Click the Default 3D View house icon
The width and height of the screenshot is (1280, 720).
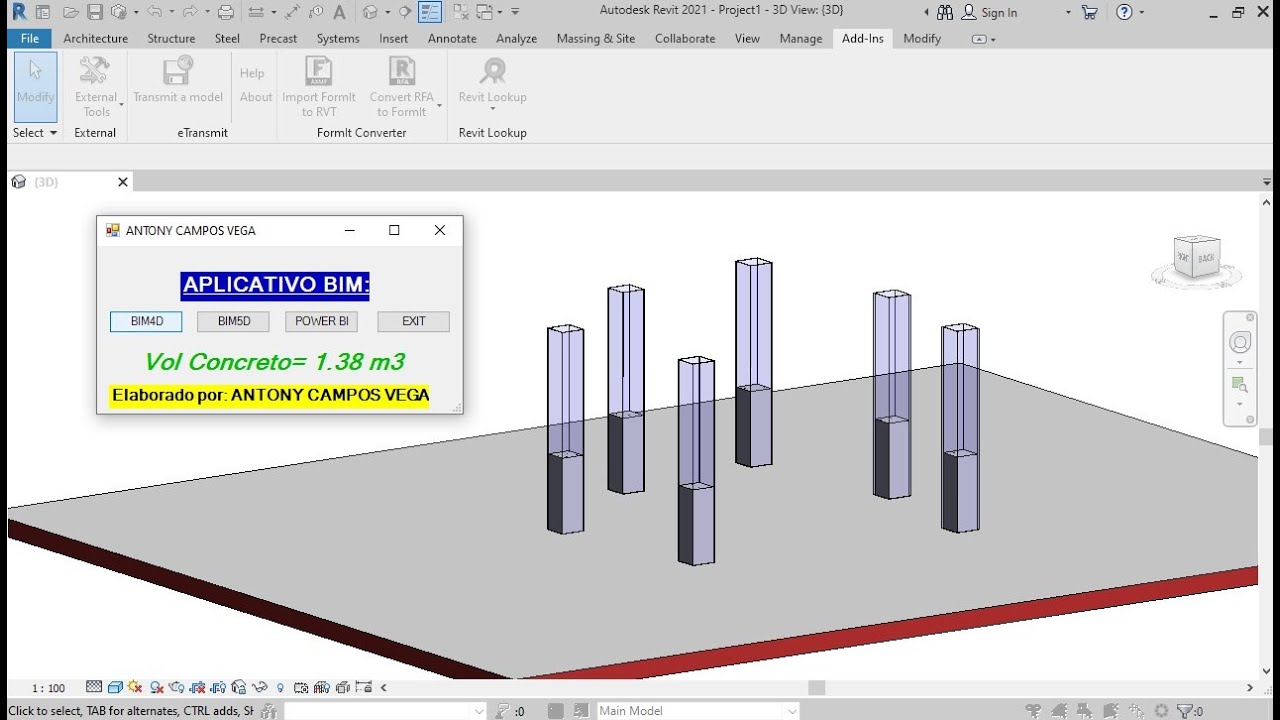coord(370,12)
